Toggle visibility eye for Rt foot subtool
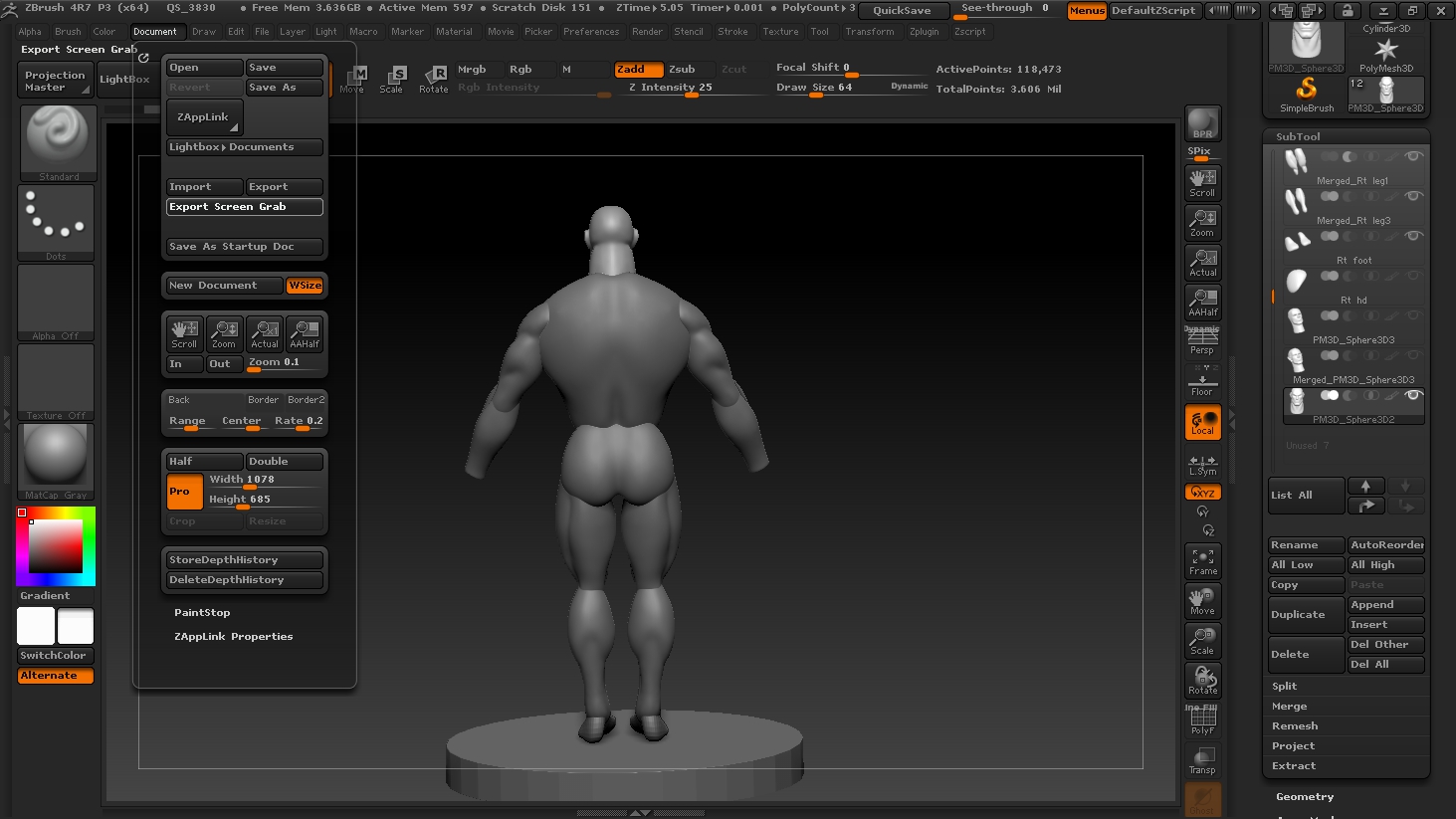 point(1412,236)
